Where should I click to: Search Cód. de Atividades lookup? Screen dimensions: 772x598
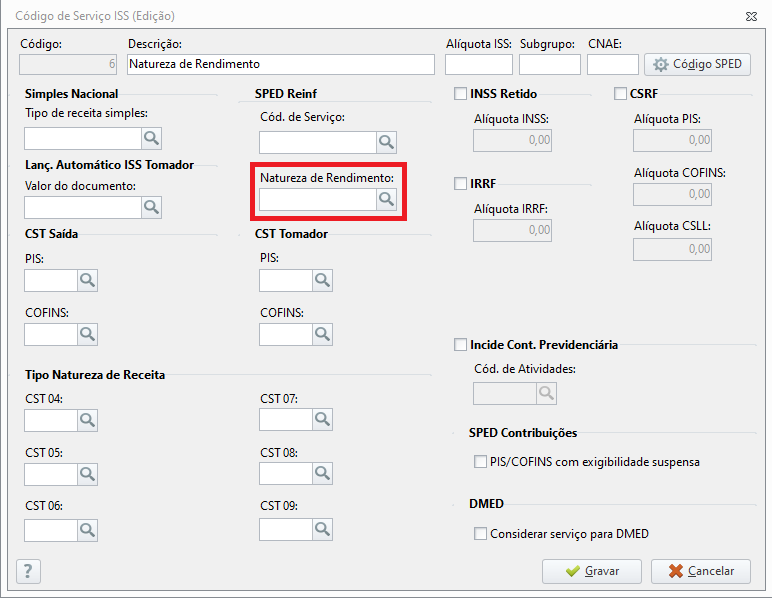click(547, 393)
